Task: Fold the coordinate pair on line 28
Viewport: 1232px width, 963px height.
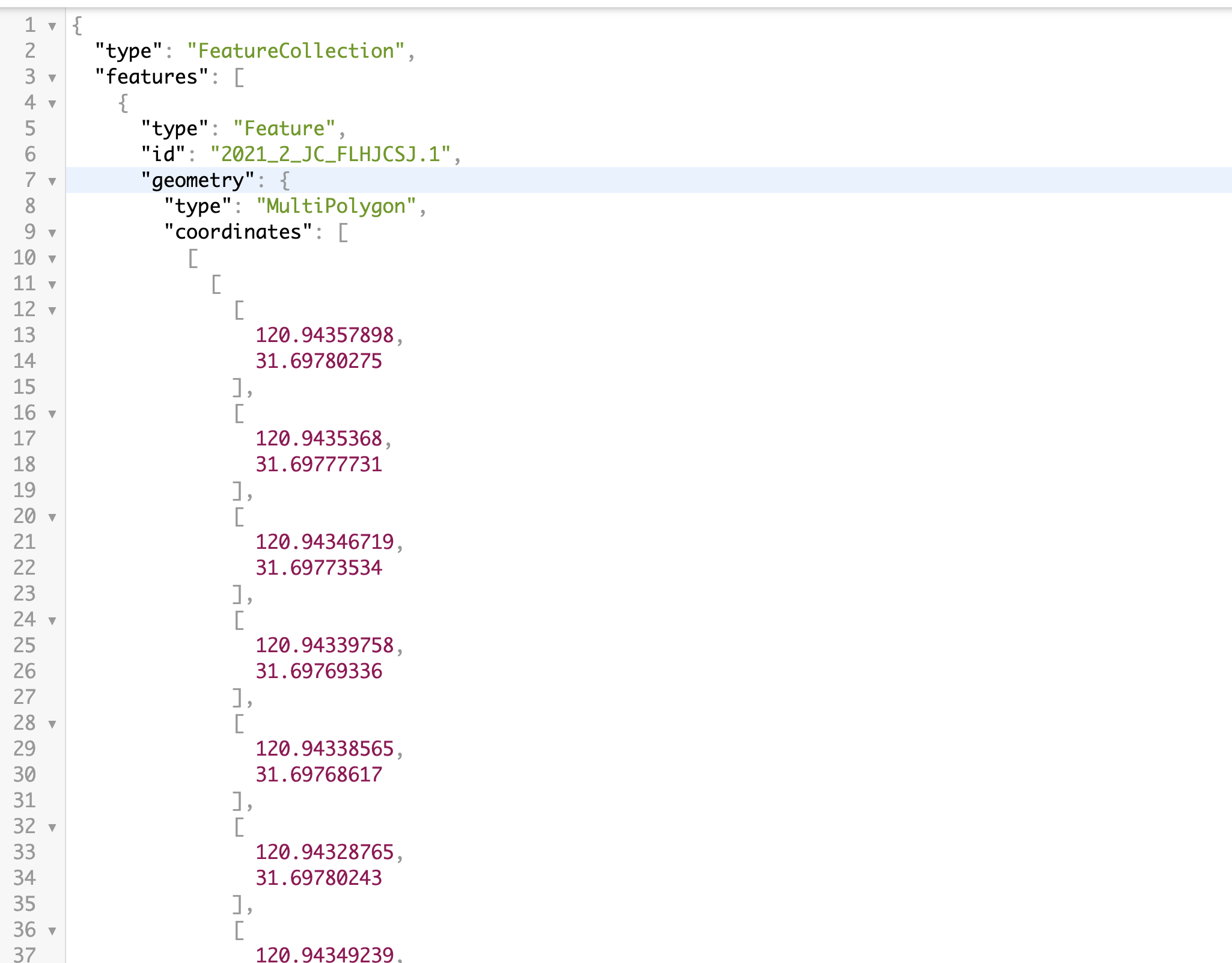Action: pyautogui.click(x=52, y=724)
